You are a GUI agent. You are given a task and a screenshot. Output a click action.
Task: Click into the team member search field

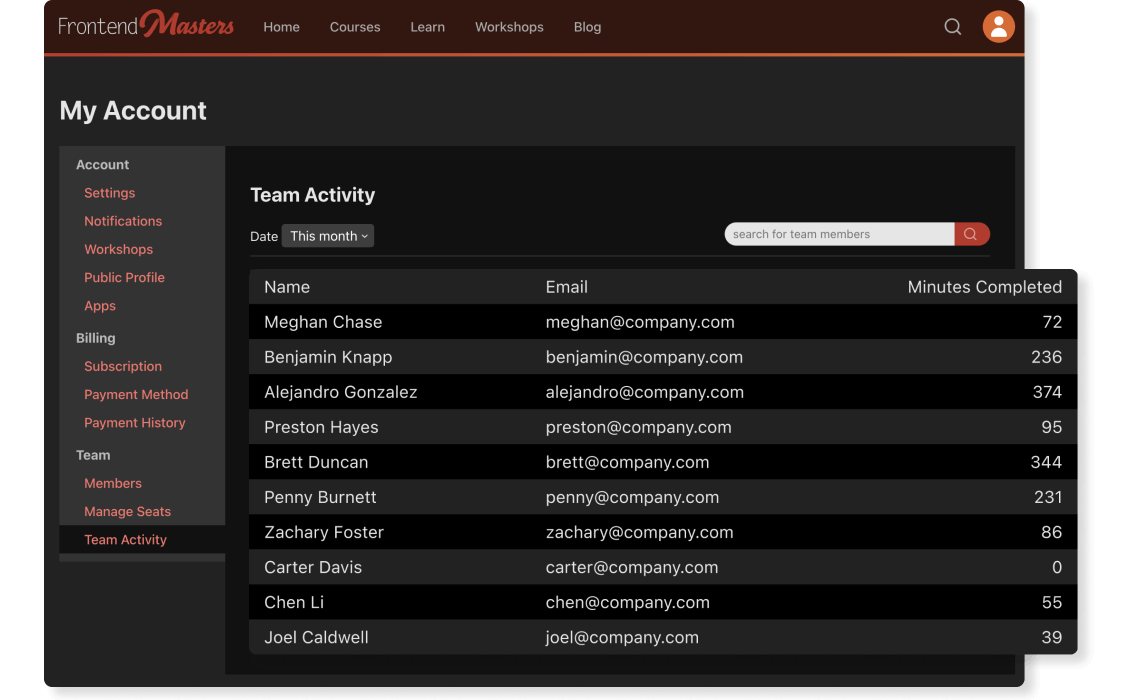click(838, 233)
